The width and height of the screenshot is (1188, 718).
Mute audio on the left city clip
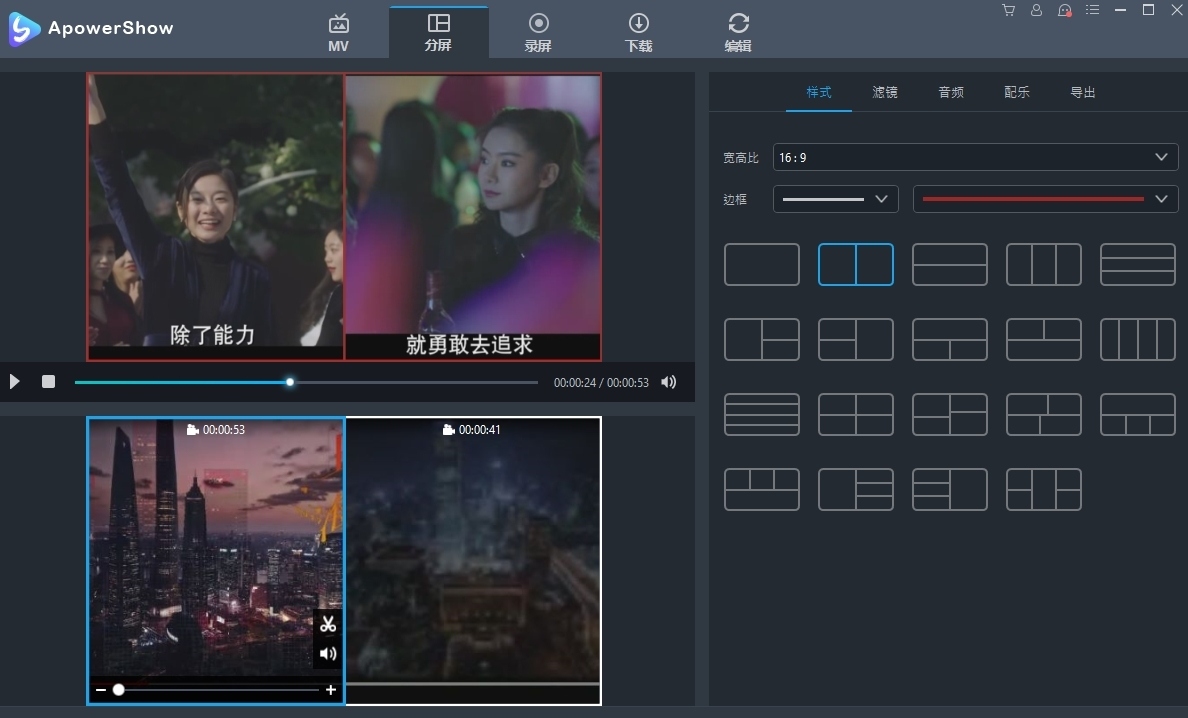pos(328,654)
